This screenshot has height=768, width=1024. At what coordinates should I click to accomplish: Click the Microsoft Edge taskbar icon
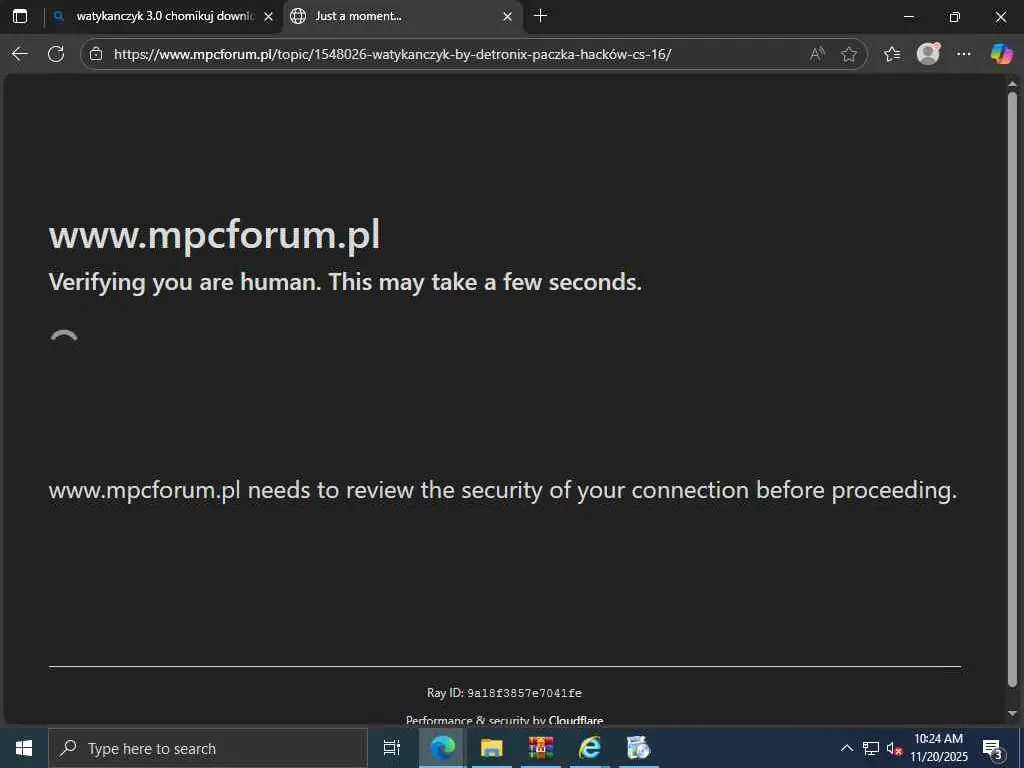(442, 748)
